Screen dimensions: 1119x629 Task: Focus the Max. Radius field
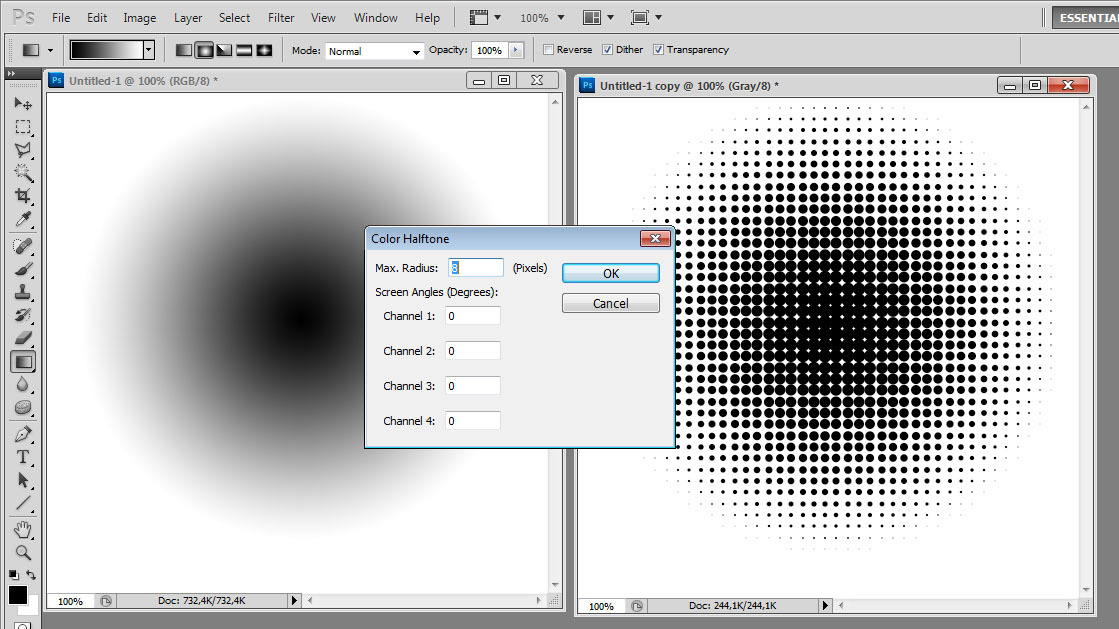[x=475, y=268]
